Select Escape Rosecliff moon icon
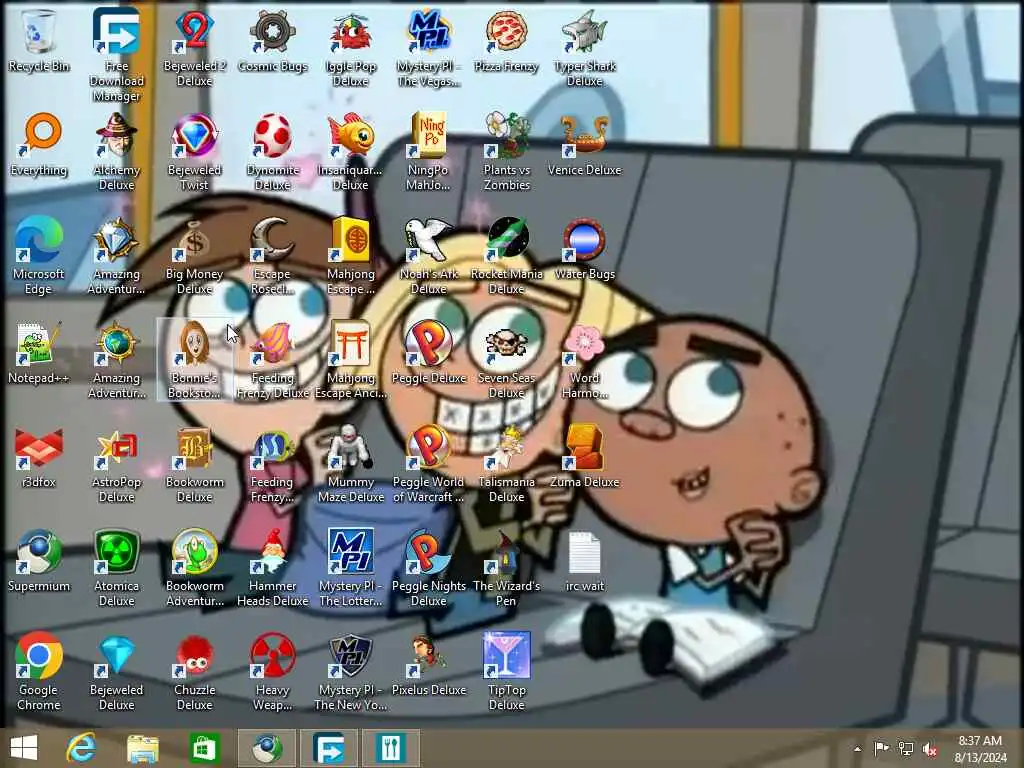This screenshot has height=768, width=1024. 272,256
